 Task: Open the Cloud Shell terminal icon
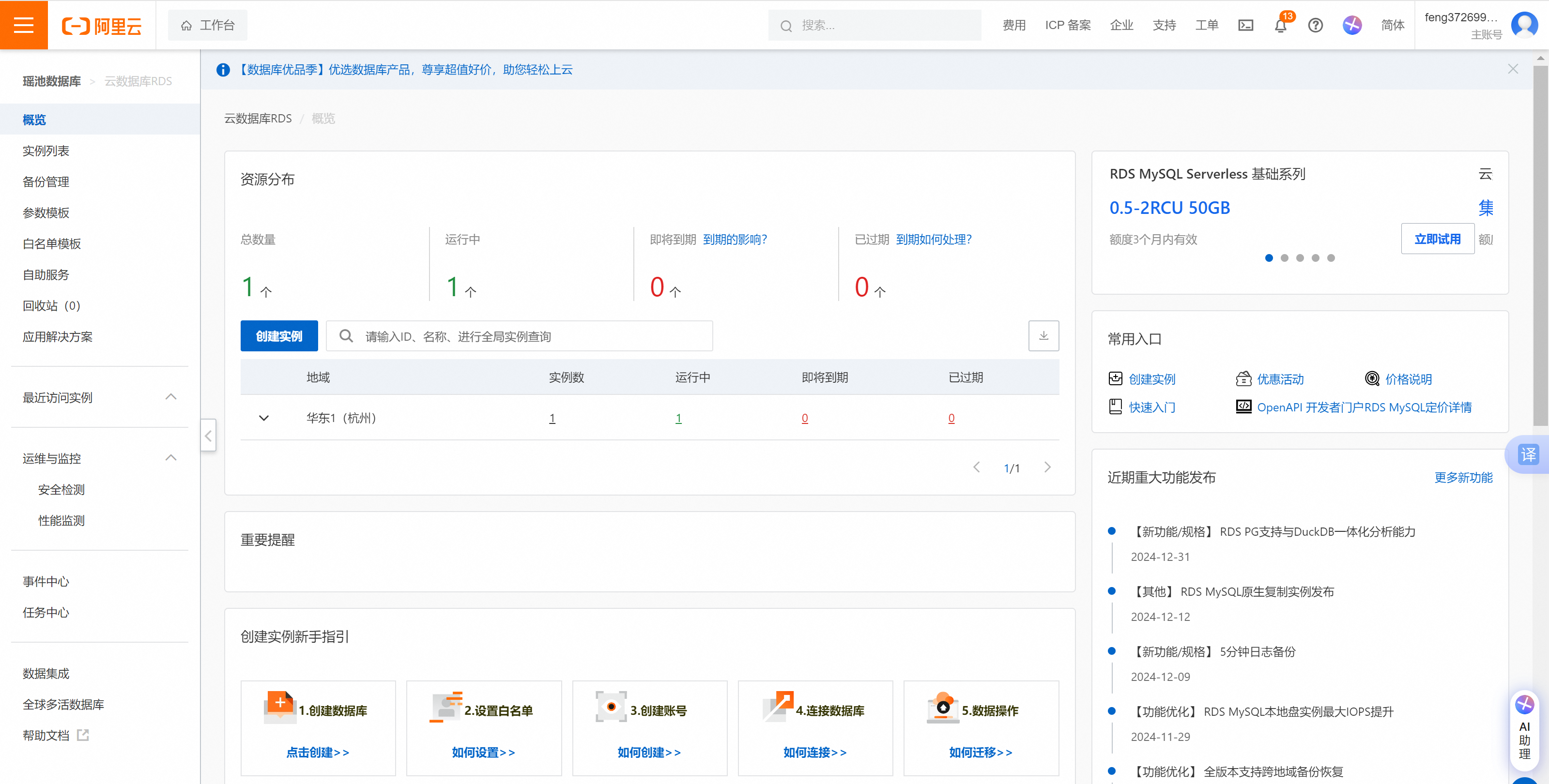[x=1245, y=25]
